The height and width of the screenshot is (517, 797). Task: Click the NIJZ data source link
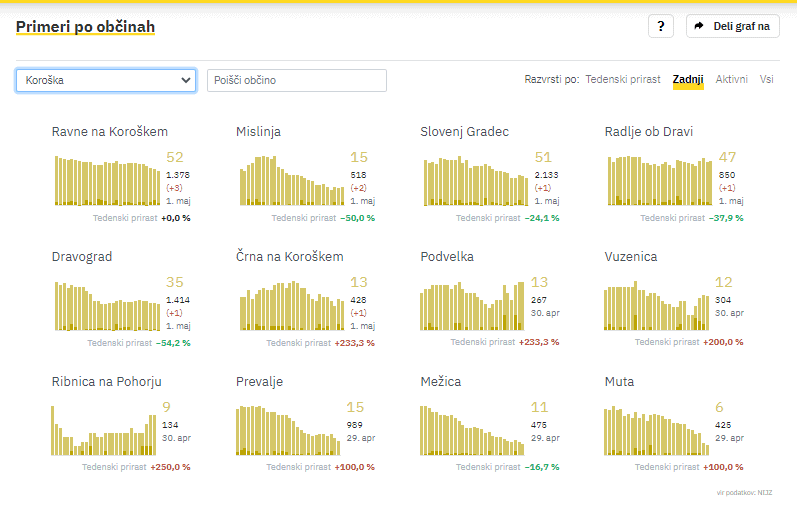click(765, 493)
